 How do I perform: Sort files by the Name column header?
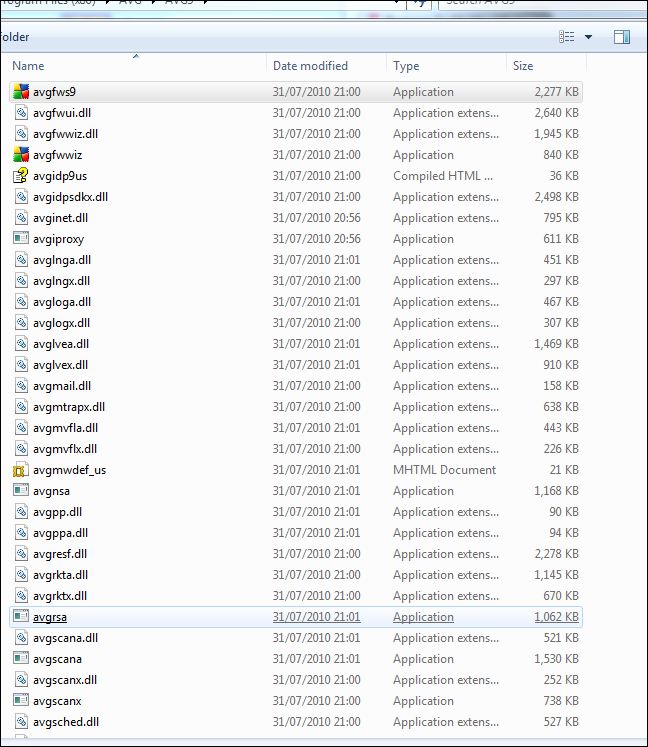(28, 66)
